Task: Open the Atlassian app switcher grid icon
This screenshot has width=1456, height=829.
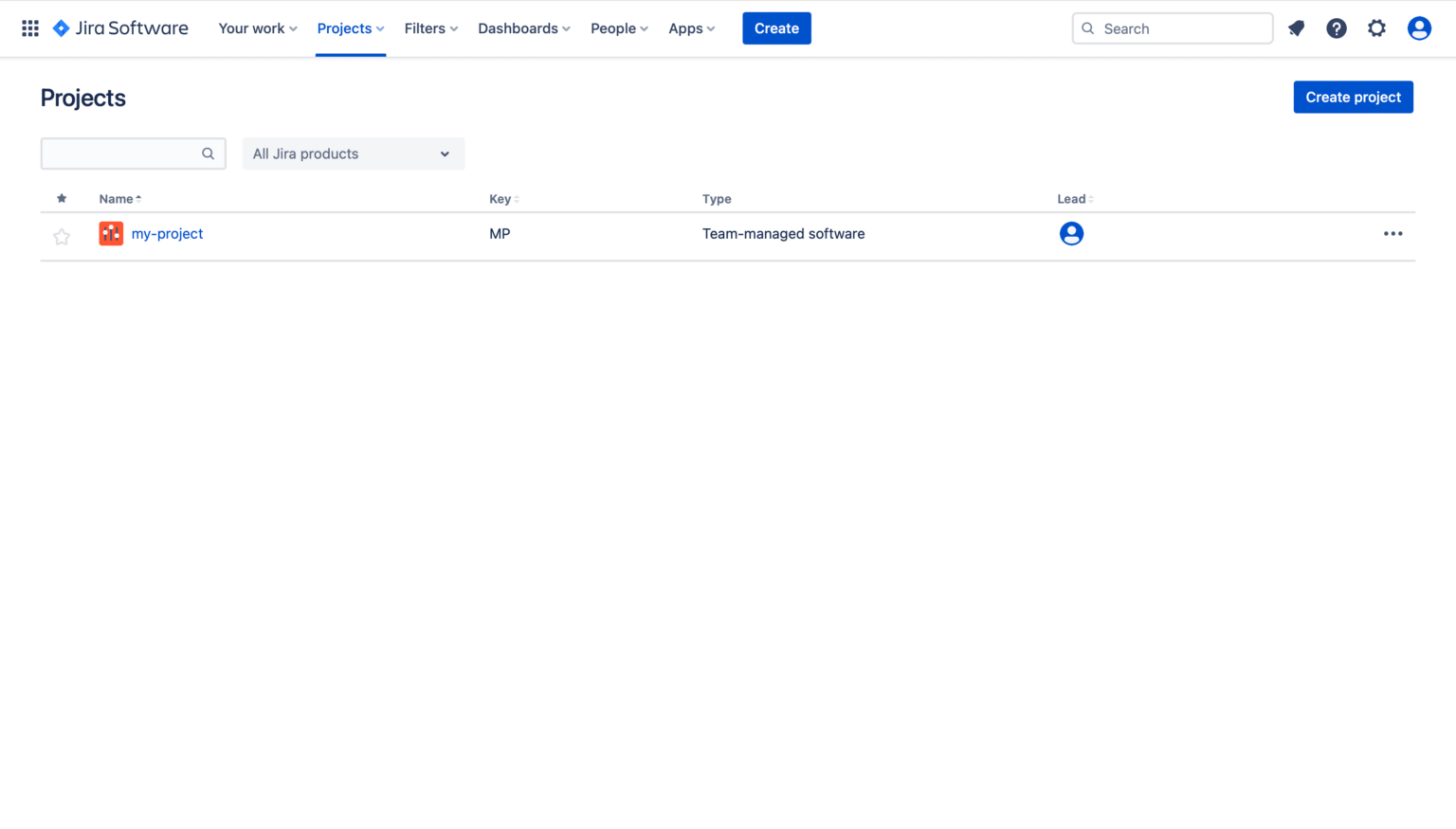Action: click(x=29, y=27)
